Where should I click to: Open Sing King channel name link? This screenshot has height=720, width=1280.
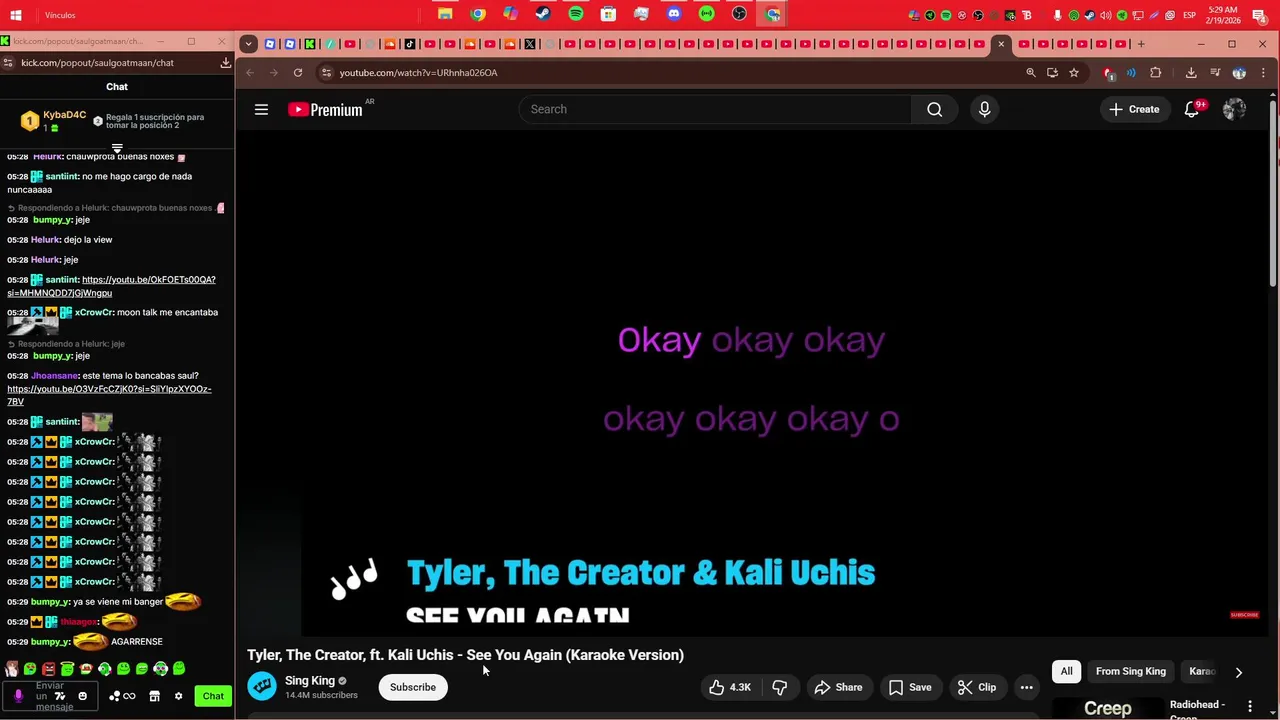pos(310,680)
